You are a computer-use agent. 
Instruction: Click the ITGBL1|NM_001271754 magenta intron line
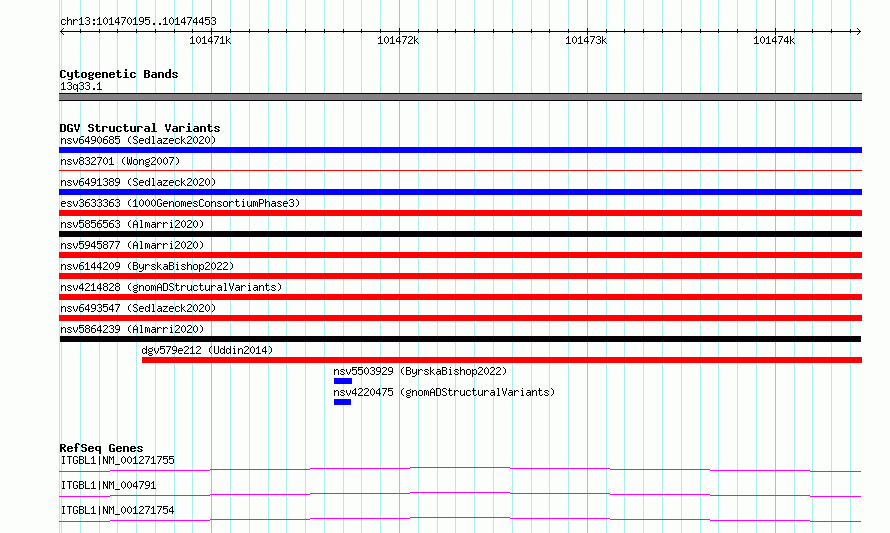coord(460,519)
